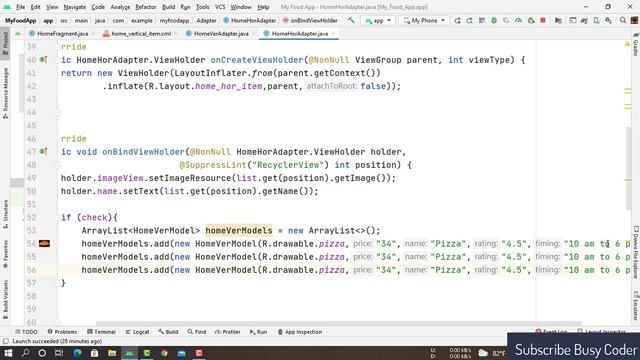This screenshot has width=640, height=360.
Task: Click override gutter icon on line 47
Action: [43, 152]
